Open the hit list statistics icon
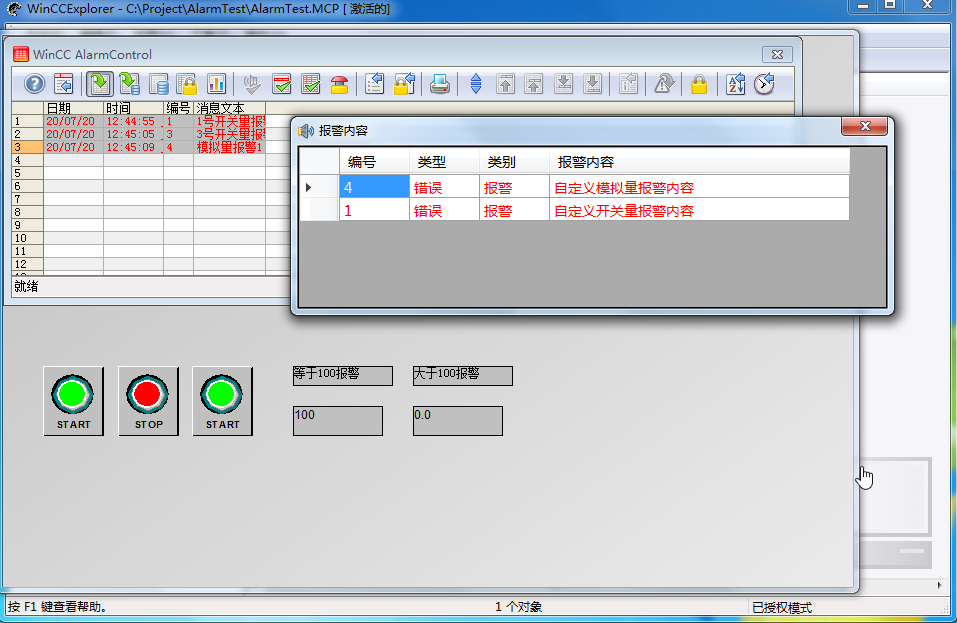The height and width of the screenshot is (623, 957). coord(217,84)
